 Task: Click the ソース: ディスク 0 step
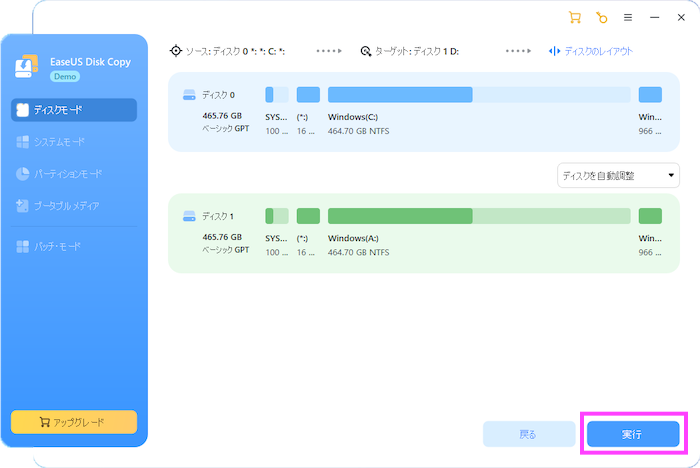coord(228,51)
